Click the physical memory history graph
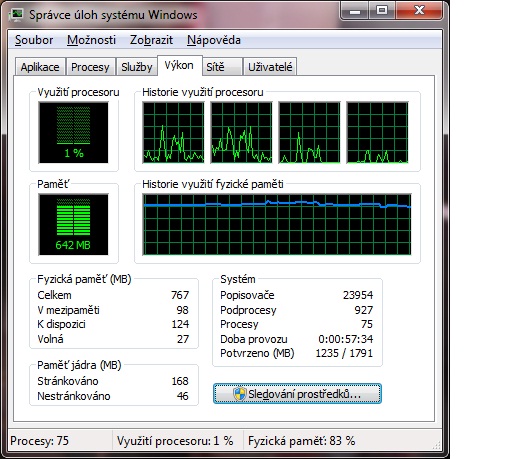The width and height of the screenshot is (524, 459). pyautogui.click(x=277, y=224)
